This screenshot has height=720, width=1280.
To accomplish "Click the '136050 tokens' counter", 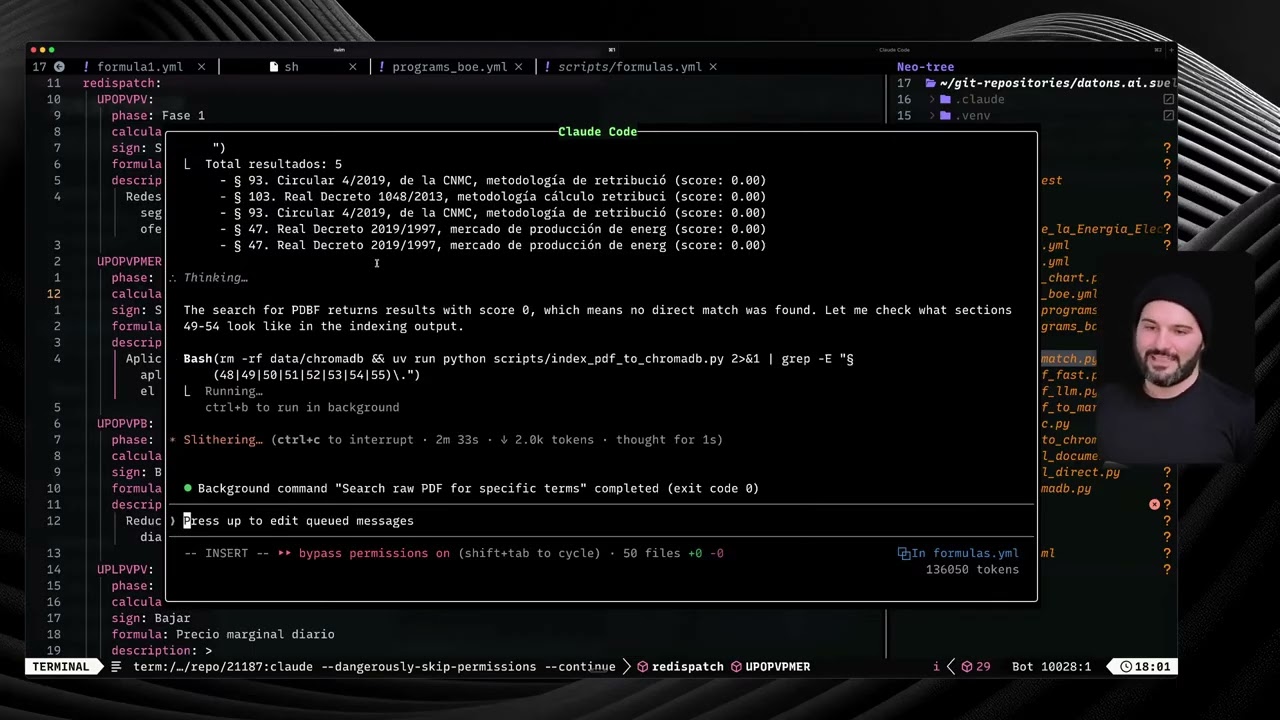I will pyautogui.click(x=972, y=569).
